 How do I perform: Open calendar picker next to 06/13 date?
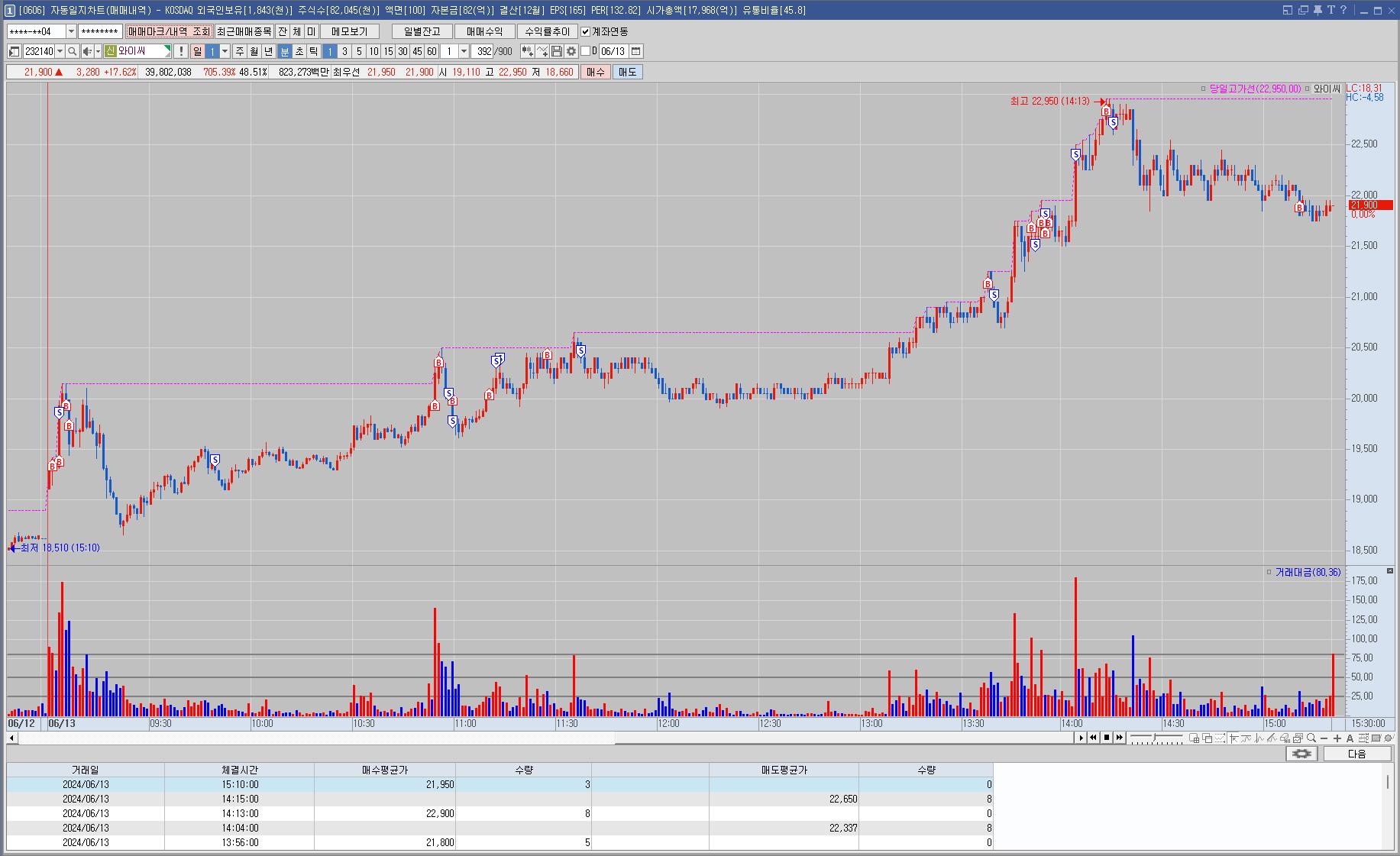point(636,51)
